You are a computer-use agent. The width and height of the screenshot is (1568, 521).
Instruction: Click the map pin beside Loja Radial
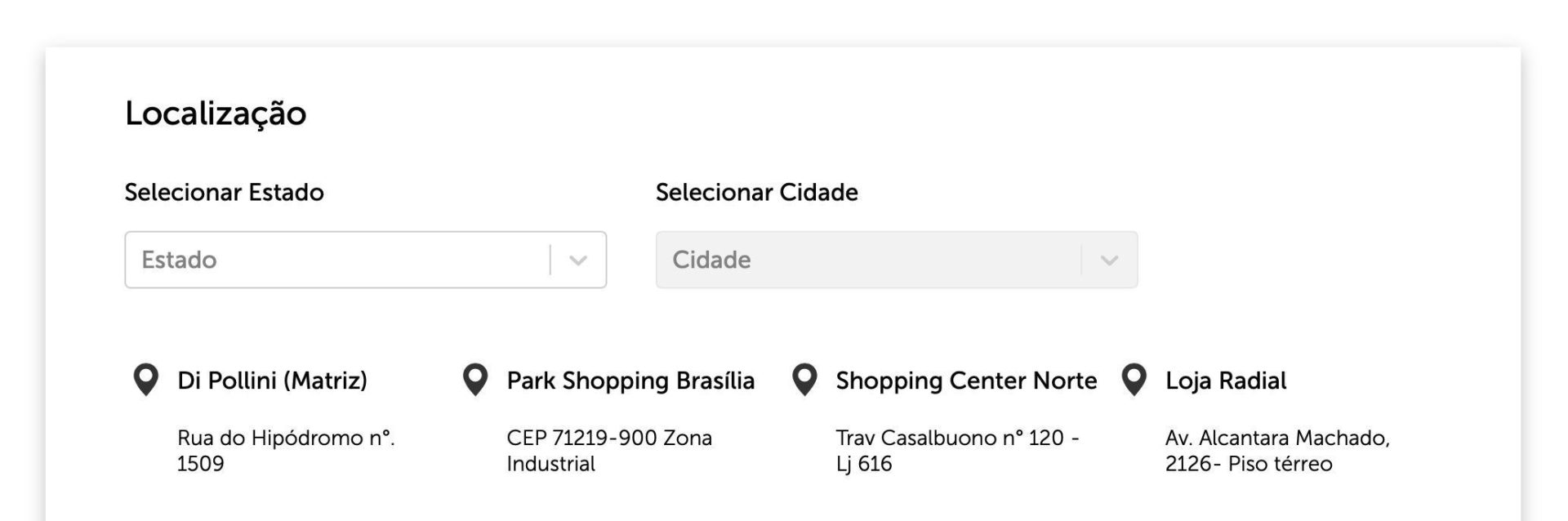1134,380
